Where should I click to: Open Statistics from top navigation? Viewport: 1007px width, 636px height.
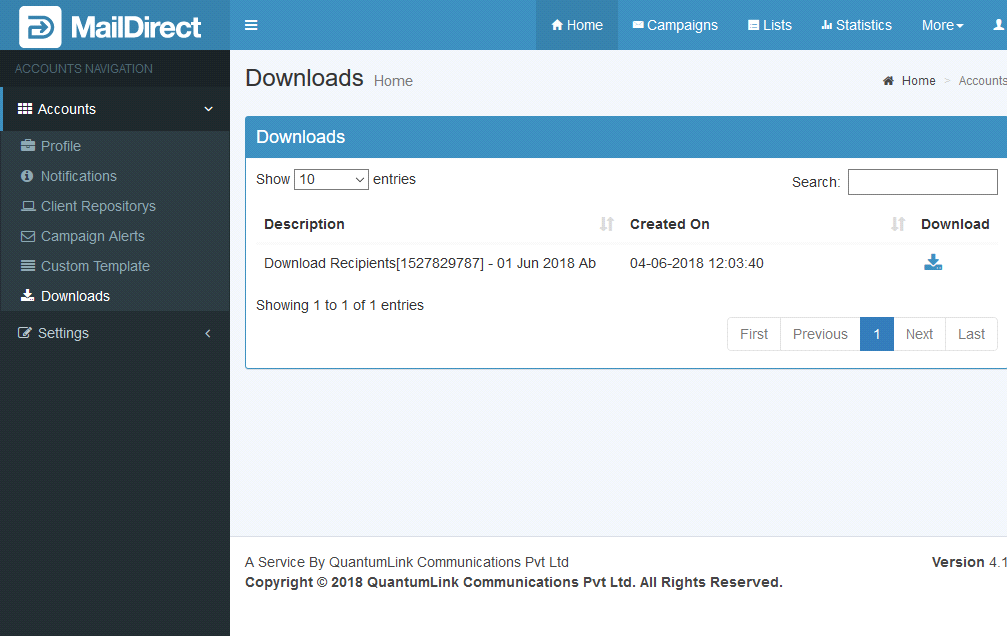(856, 25)
